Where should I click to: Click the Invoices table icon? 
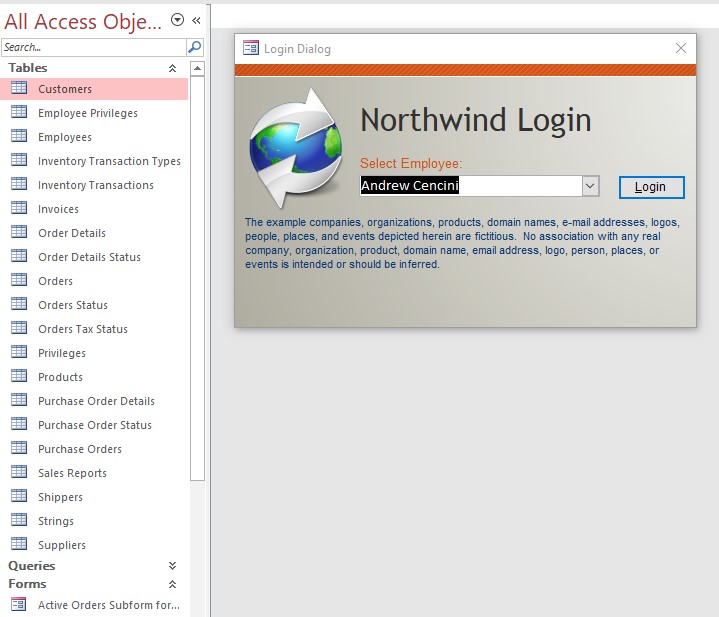click(19, 208)
